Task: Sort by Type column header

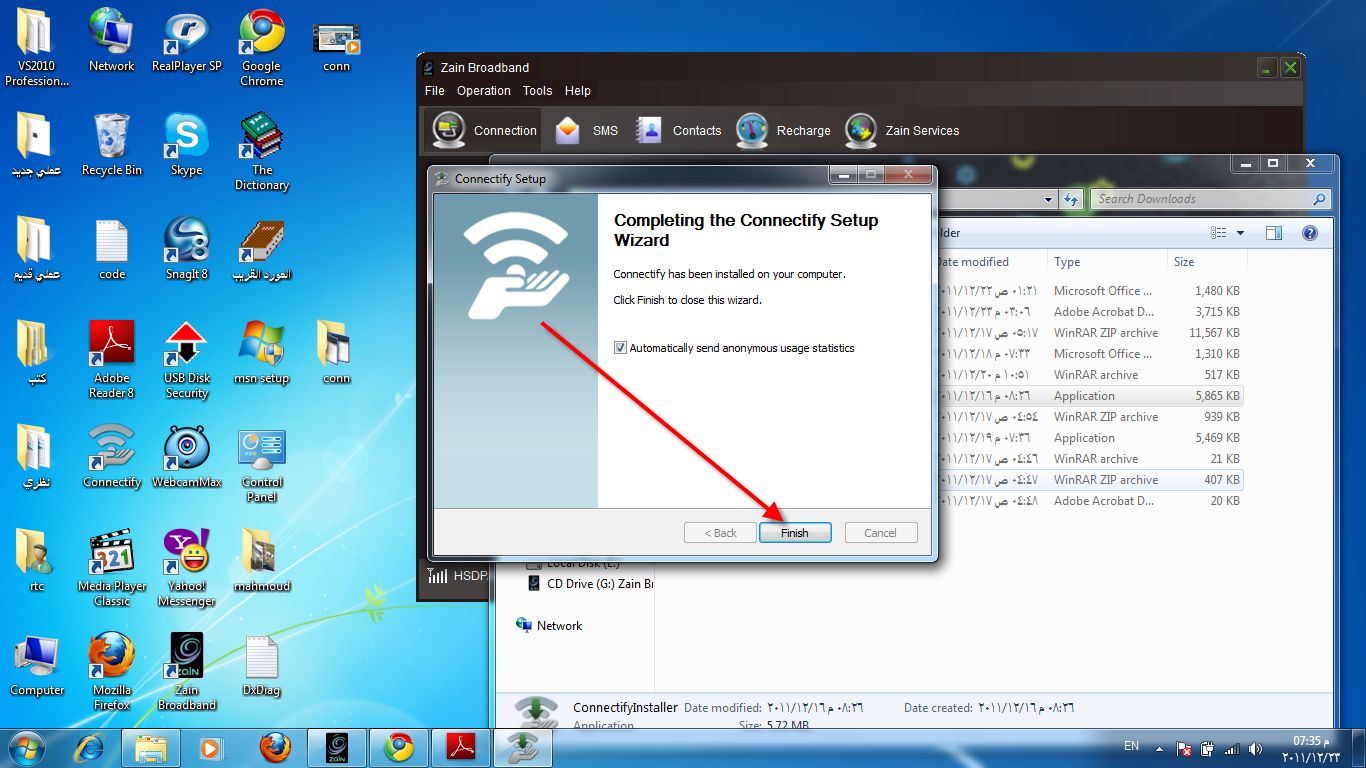Action: click(x=1106, y=262)
